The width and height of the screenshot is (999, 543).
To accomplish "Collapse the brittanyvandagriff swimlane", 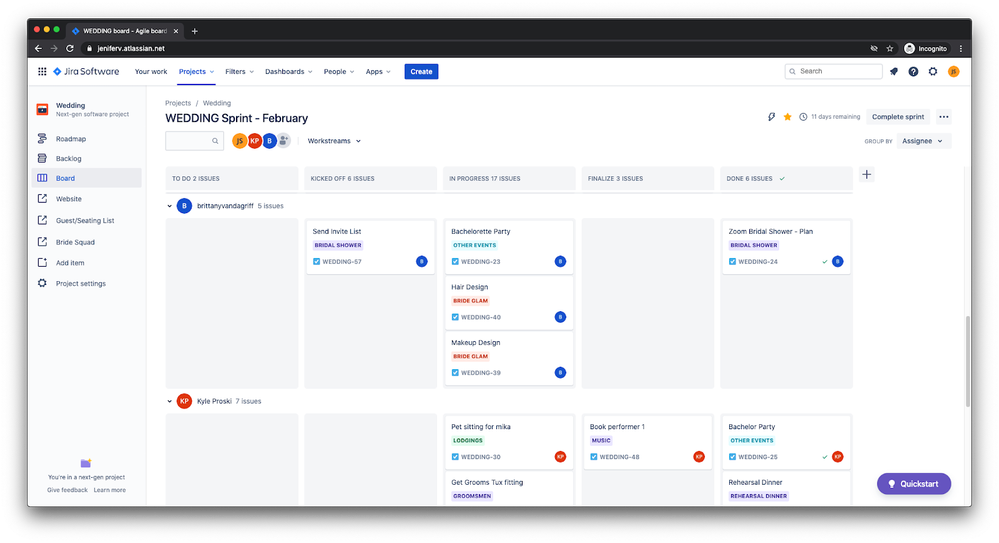I will click(x=169, y=206).
